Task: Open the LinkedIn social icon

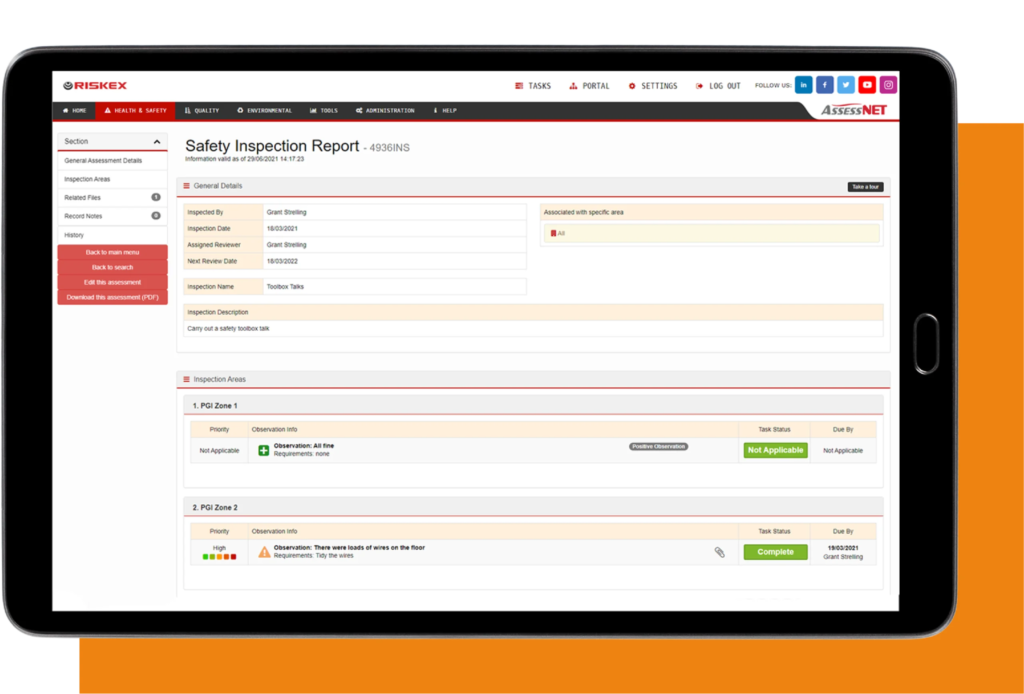Action: coord(804,85)
